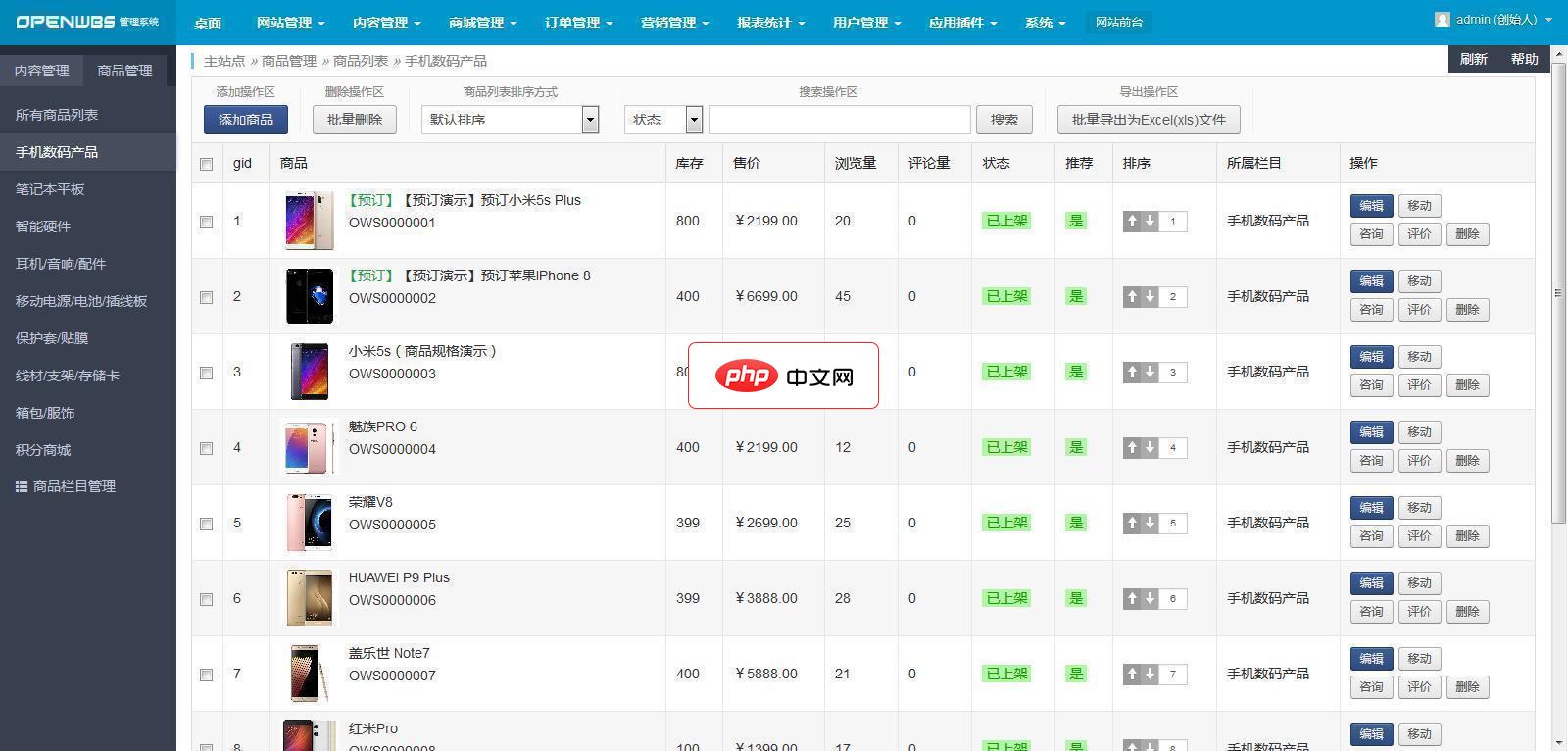Viewport: 1568px width, 751px height.
Task: Move 盖乐世 Note7 up in sort order
Action: pyautogui.click(x=1132, y=675)
